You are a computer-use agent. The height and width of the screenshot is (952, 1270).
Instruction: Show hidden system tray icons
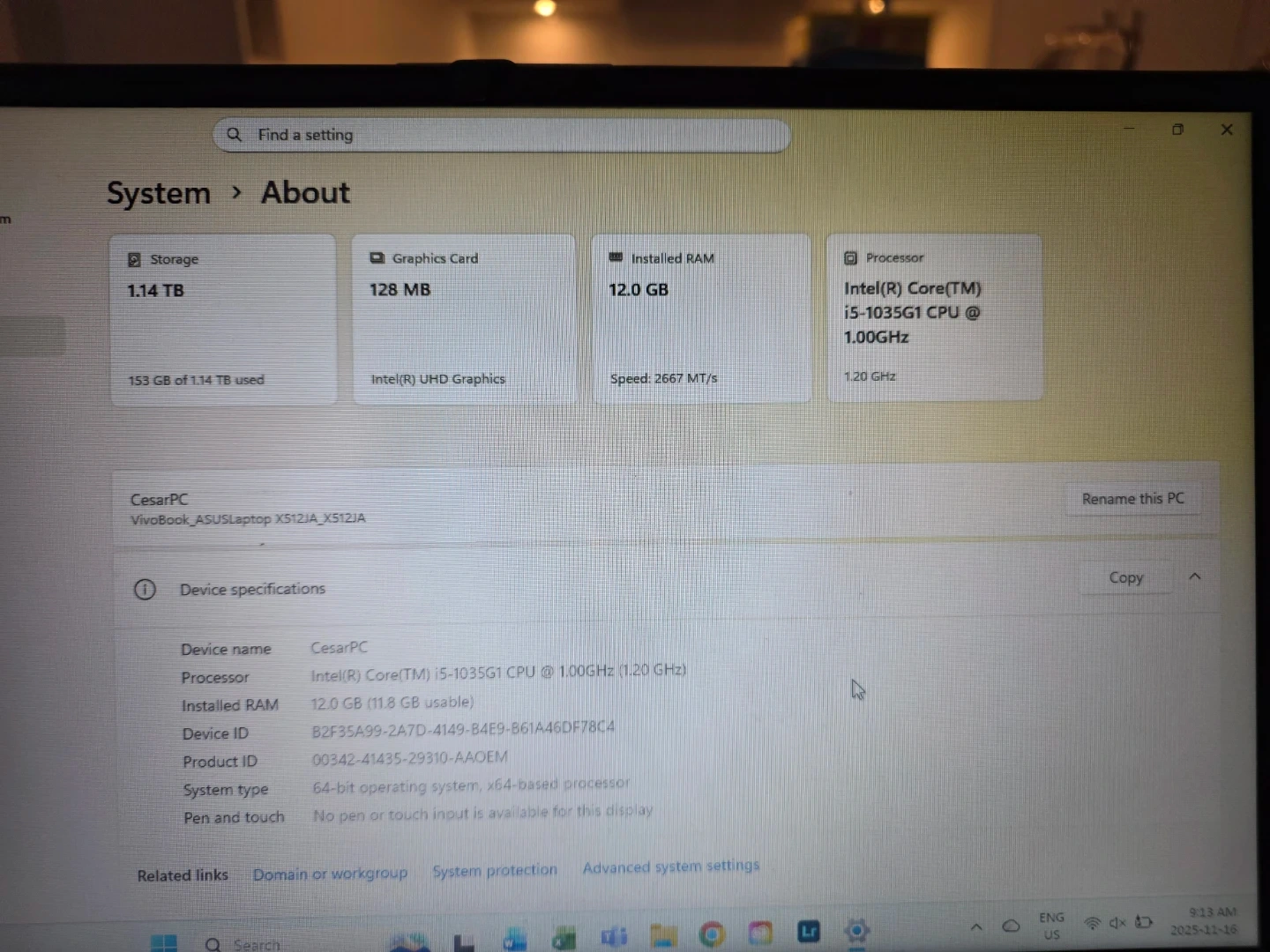pos(976,926)
